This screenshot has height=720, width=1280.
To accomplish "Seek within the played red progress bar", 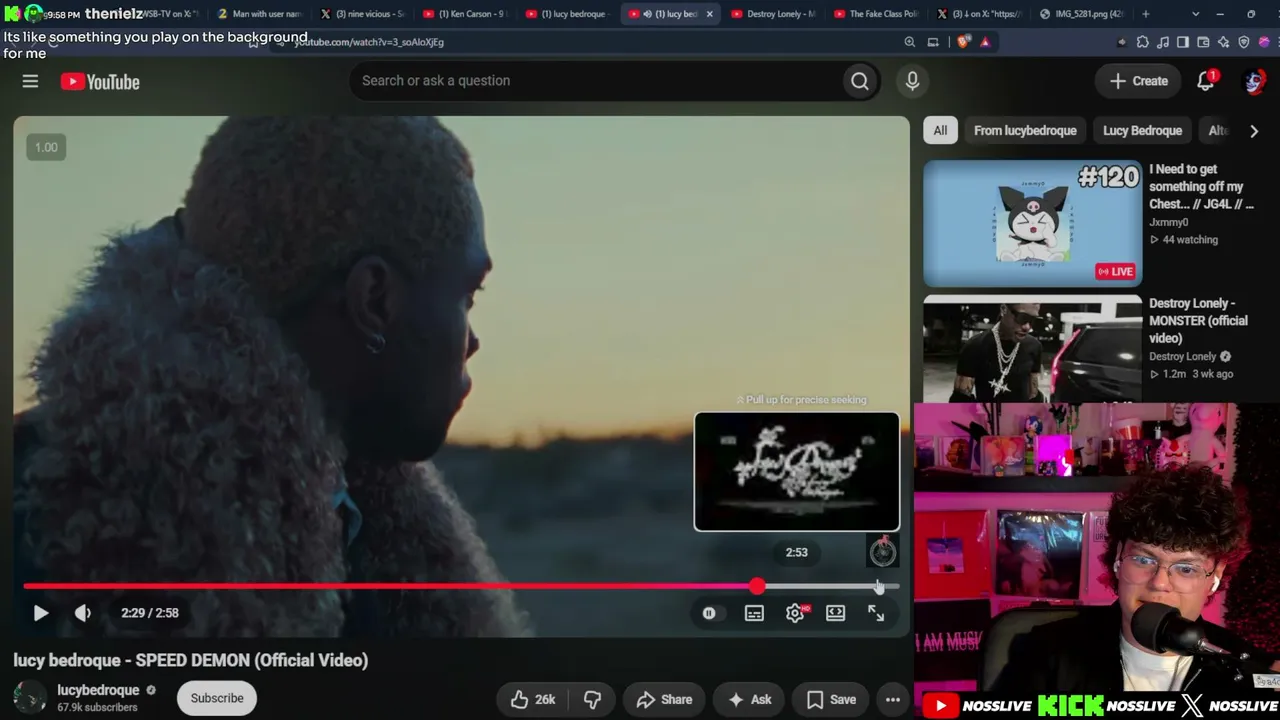I will click(x=390, y=587).
